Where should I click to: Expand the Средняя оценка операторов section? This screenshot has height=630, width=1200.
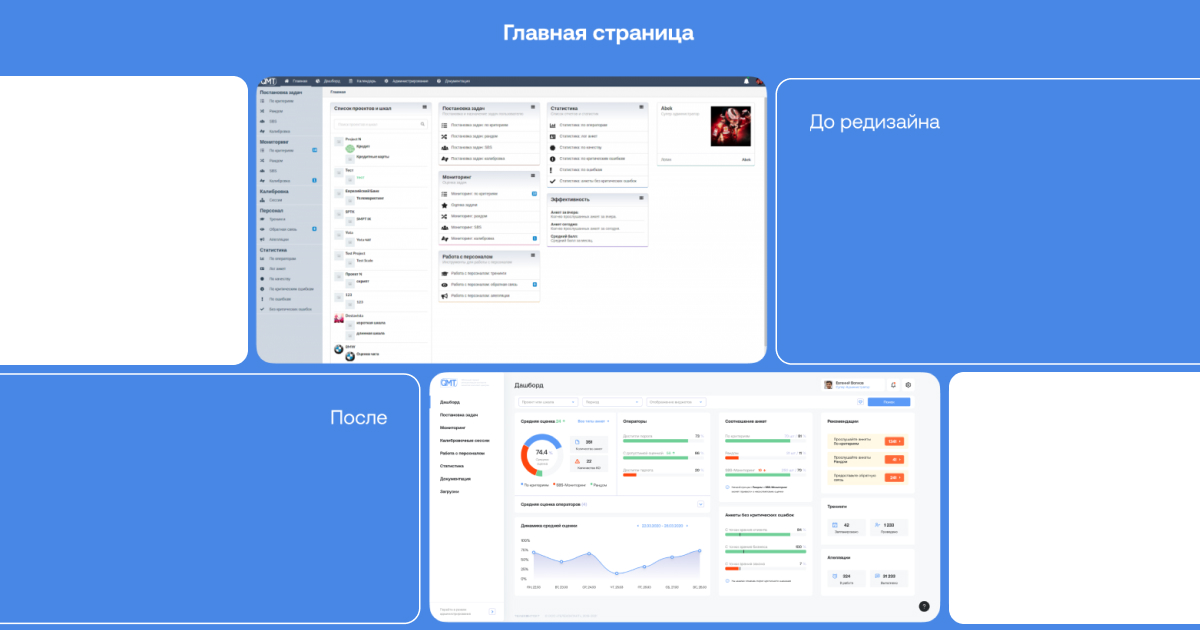[x=700, y=505]
